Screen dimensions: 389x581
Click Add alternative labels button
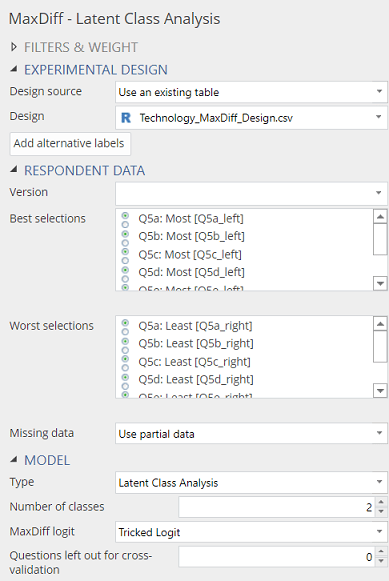coord(69,143)
